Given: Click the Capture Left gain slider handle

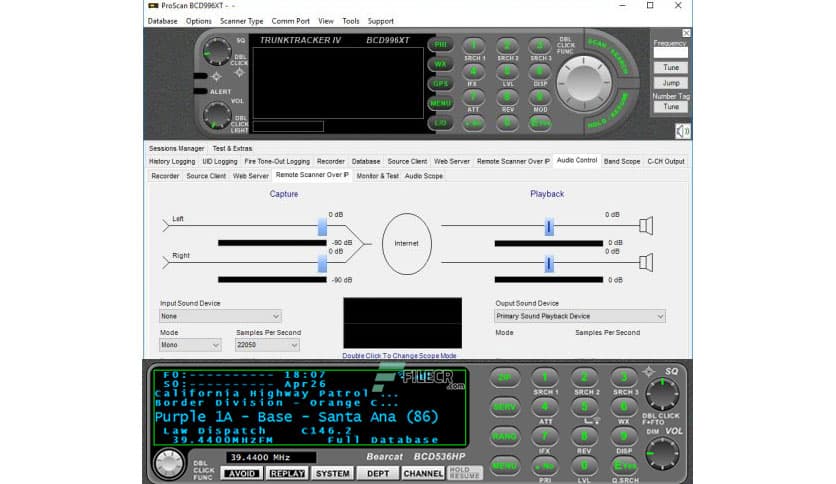Looking at the screenshot, I should [x=322, y=227].
